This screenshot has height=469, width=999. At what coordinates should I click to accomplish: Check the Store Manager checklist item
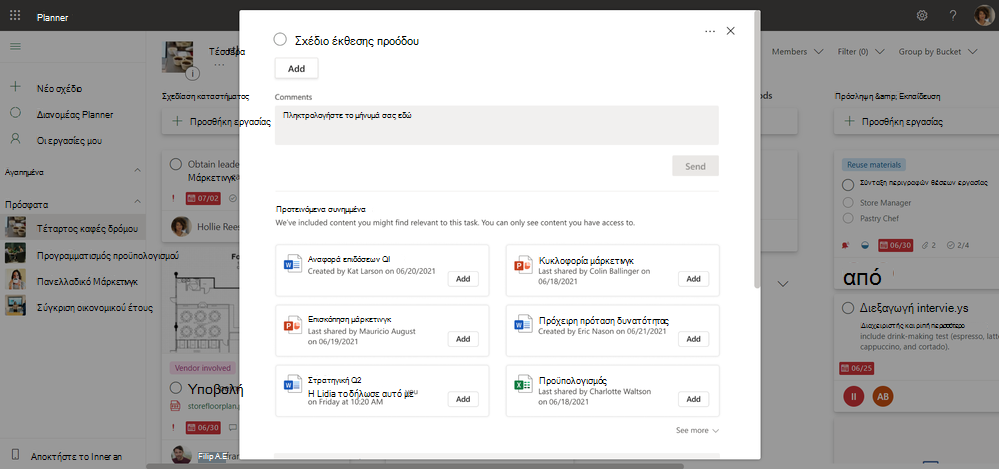(848, 202)
